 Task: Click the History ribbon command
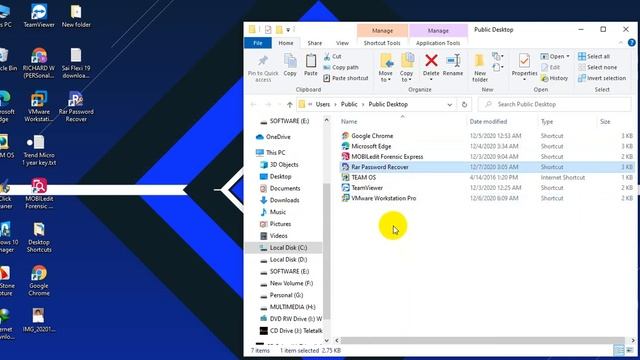tap(554, 78)
